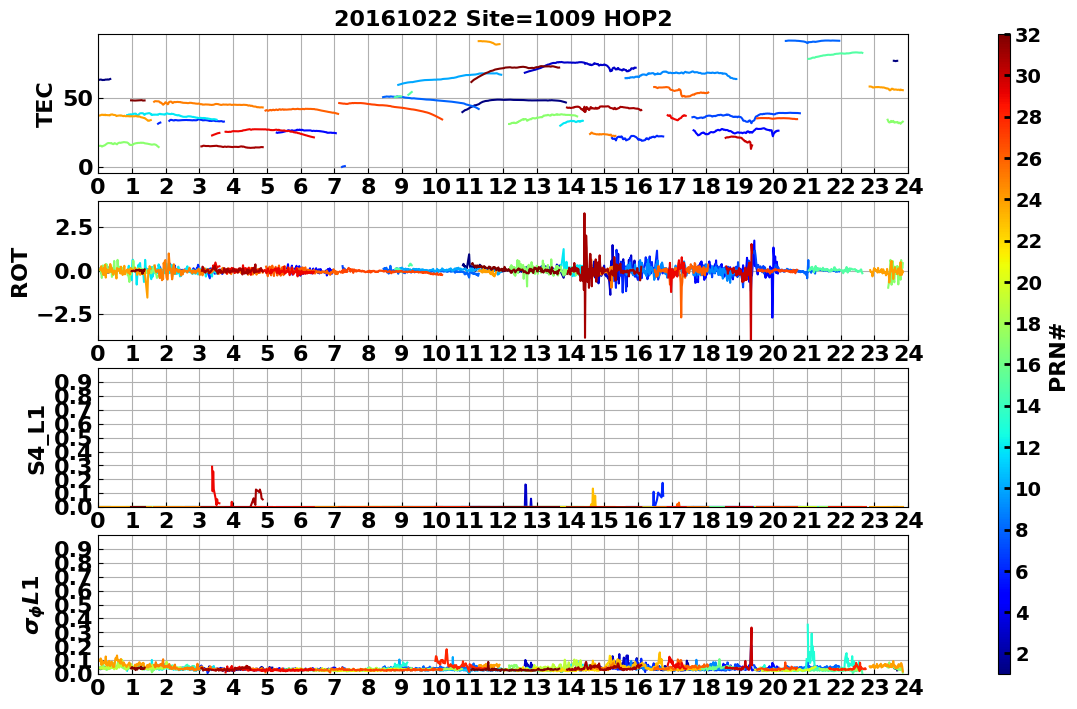Select the 'TEC' y-axis label
Viewport: 1077px width, 709px height.
click(44, 104)
